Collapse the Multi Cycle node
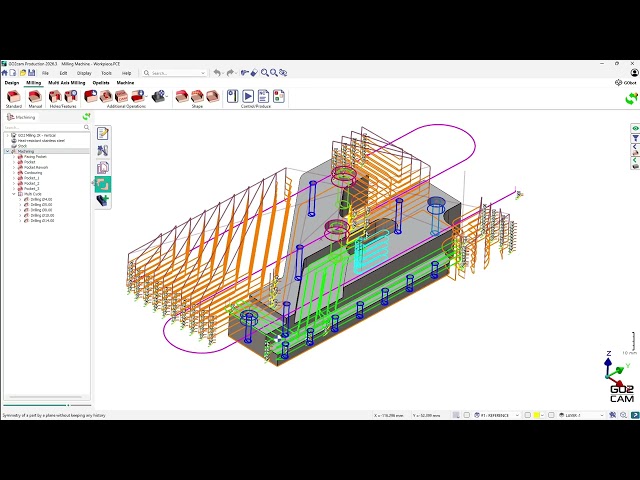This screenshot has width=640, height=480. point(14,194)
